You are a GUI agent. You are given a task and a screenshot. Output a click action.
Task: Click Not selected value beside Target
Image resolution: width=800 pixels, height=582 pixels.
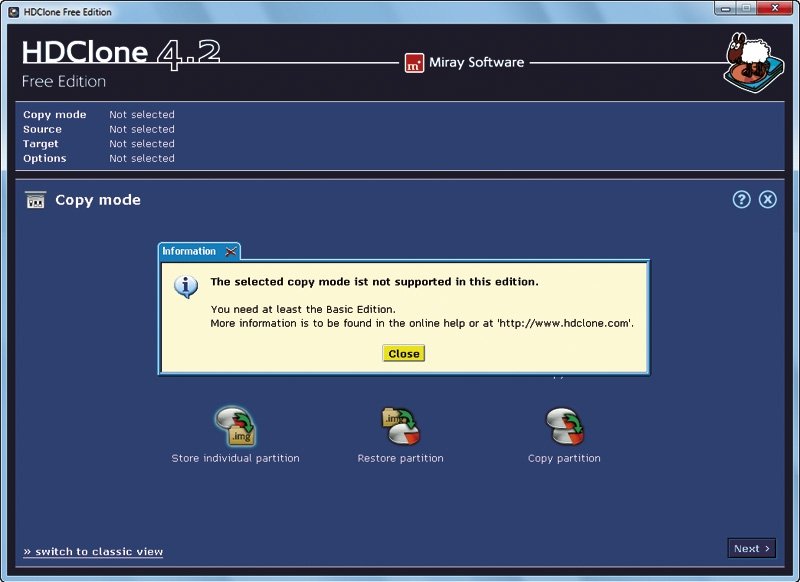tap(142, 144)
